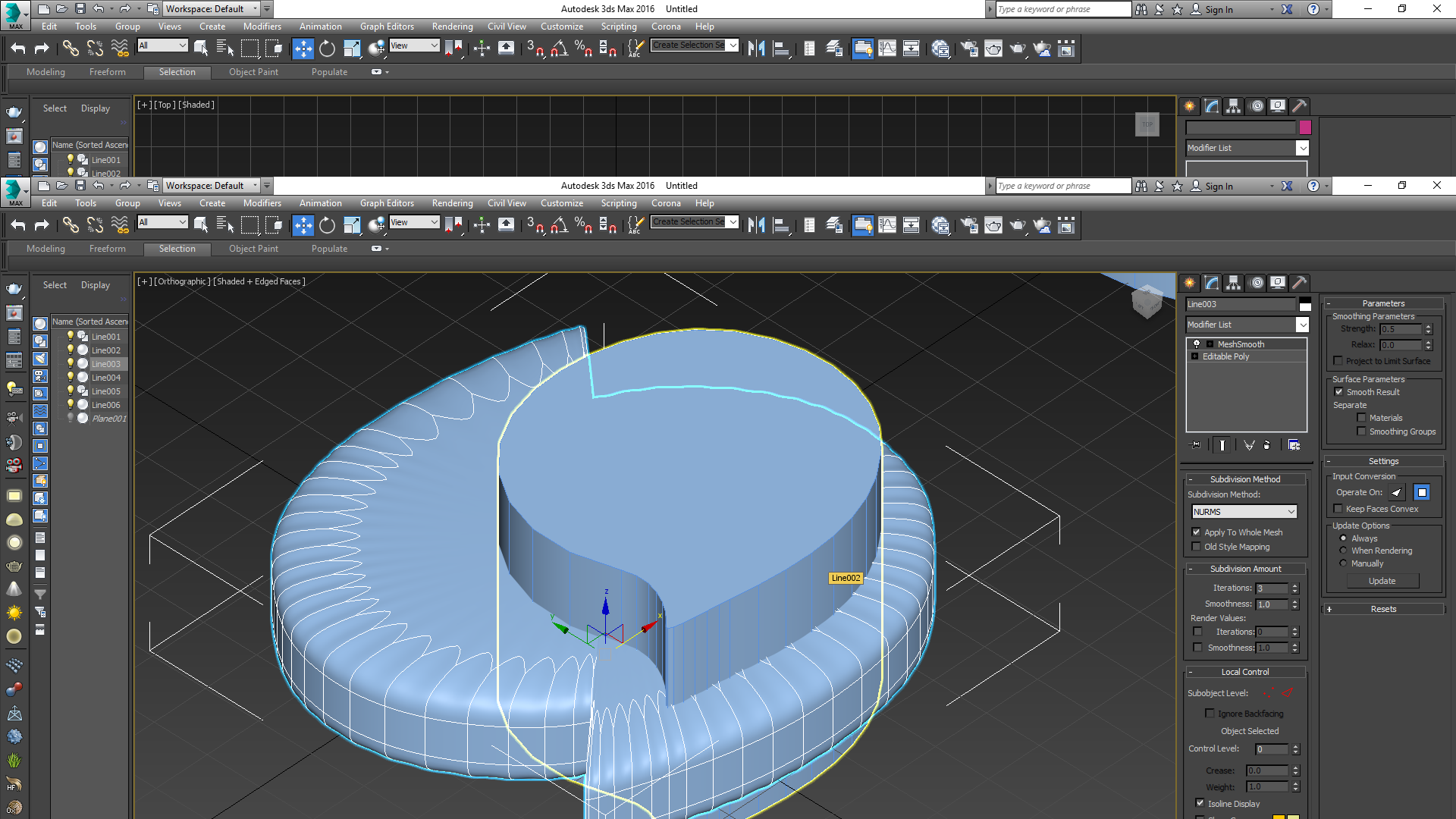Open Rendered Frame Window in front toolbar

pyautogui.click(x=993, y=225)
